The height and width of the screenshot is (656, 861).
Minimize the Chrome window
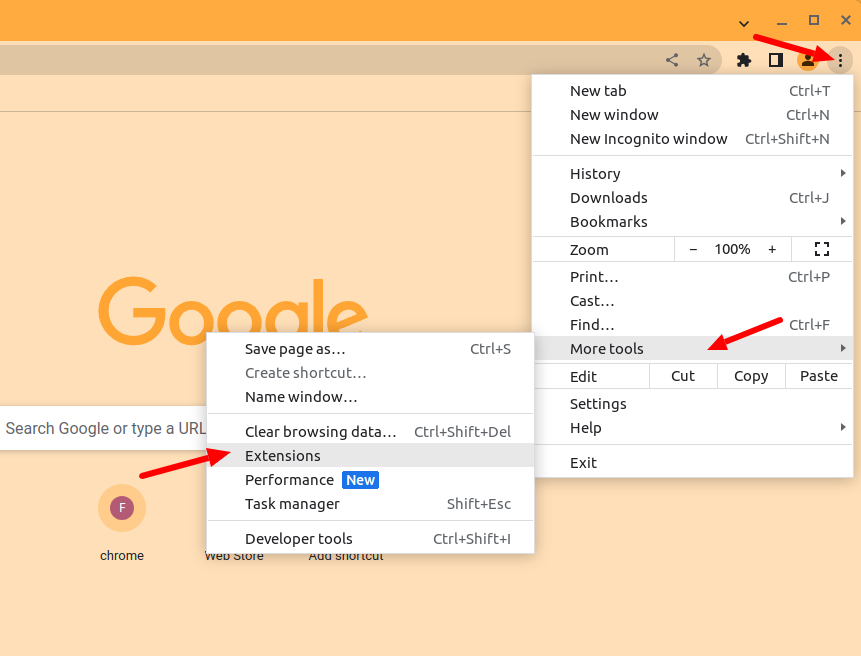782,24
